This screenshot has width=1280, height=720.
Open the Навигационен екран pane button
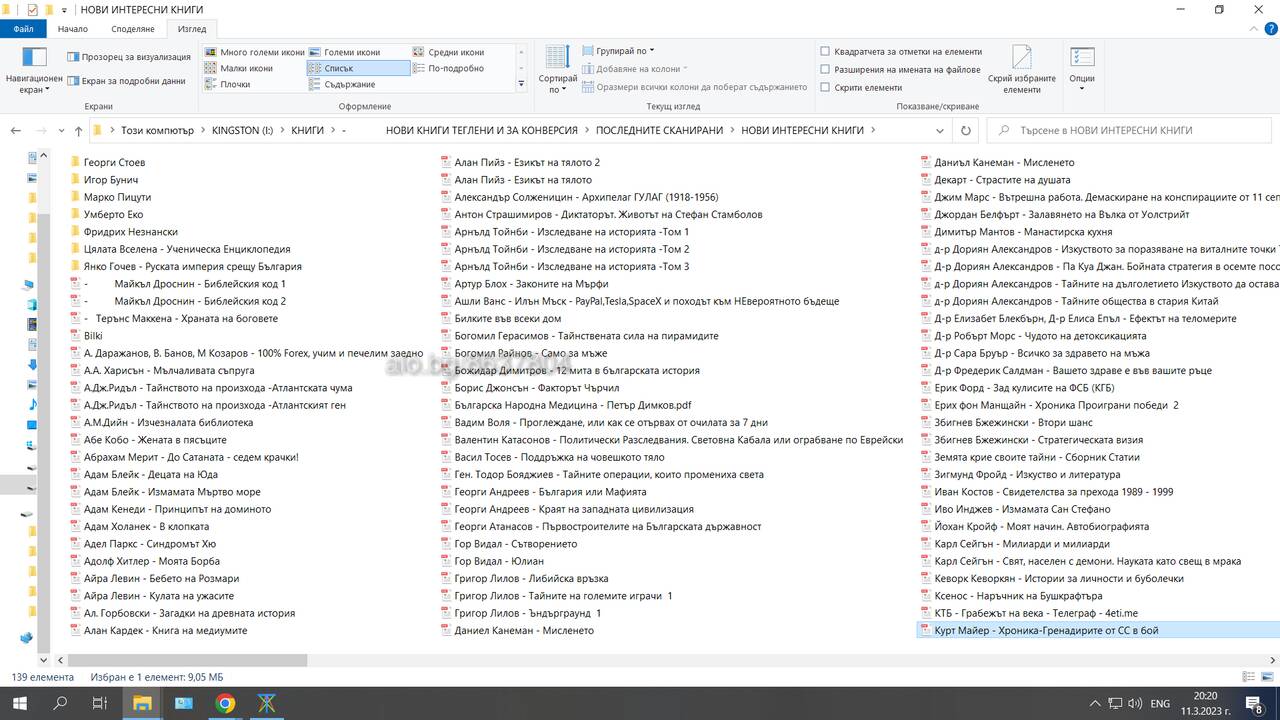coord(34,70)
